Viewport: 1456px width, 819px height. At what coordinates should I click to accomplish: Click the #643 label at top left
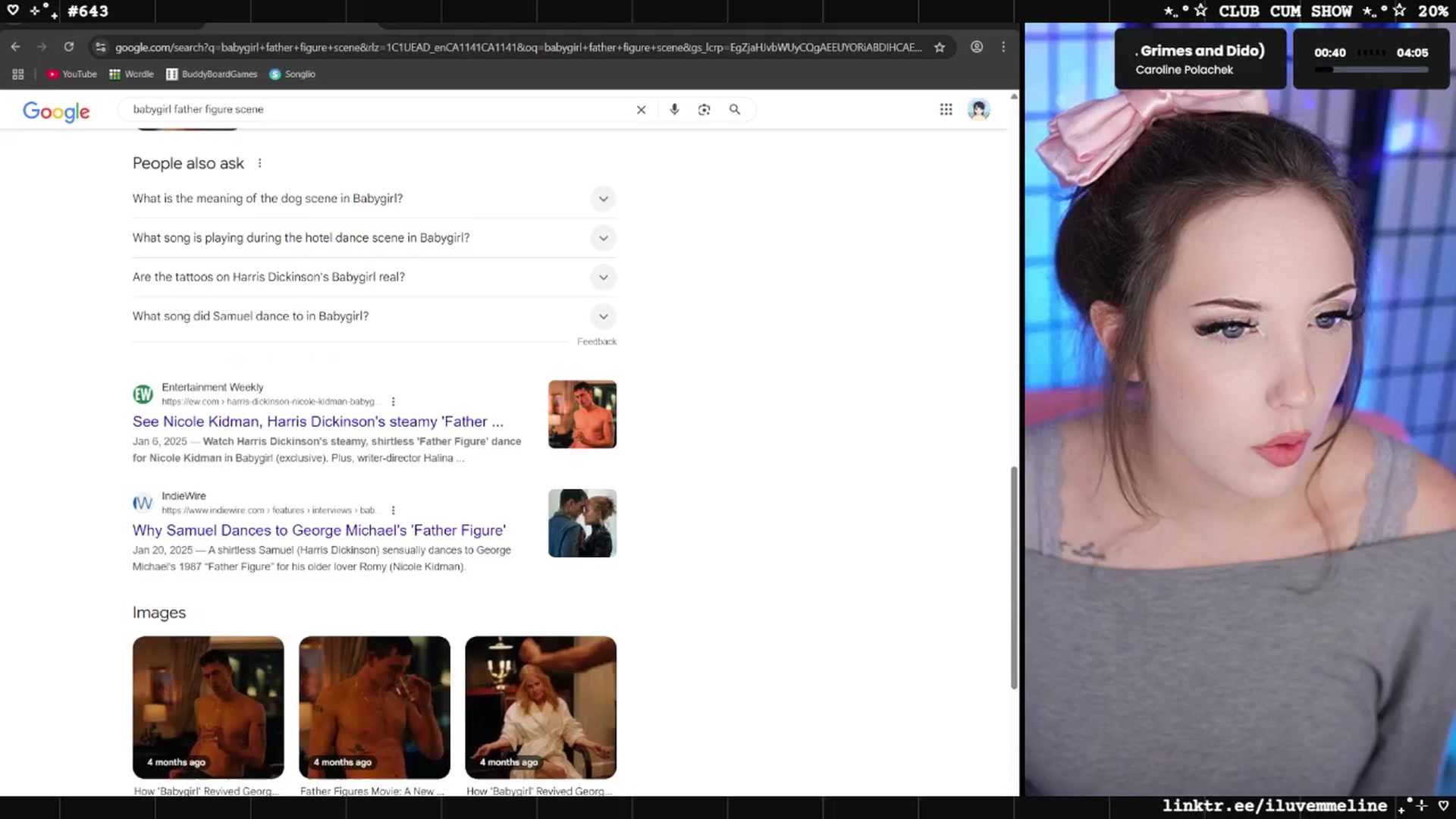pos(88,11)
